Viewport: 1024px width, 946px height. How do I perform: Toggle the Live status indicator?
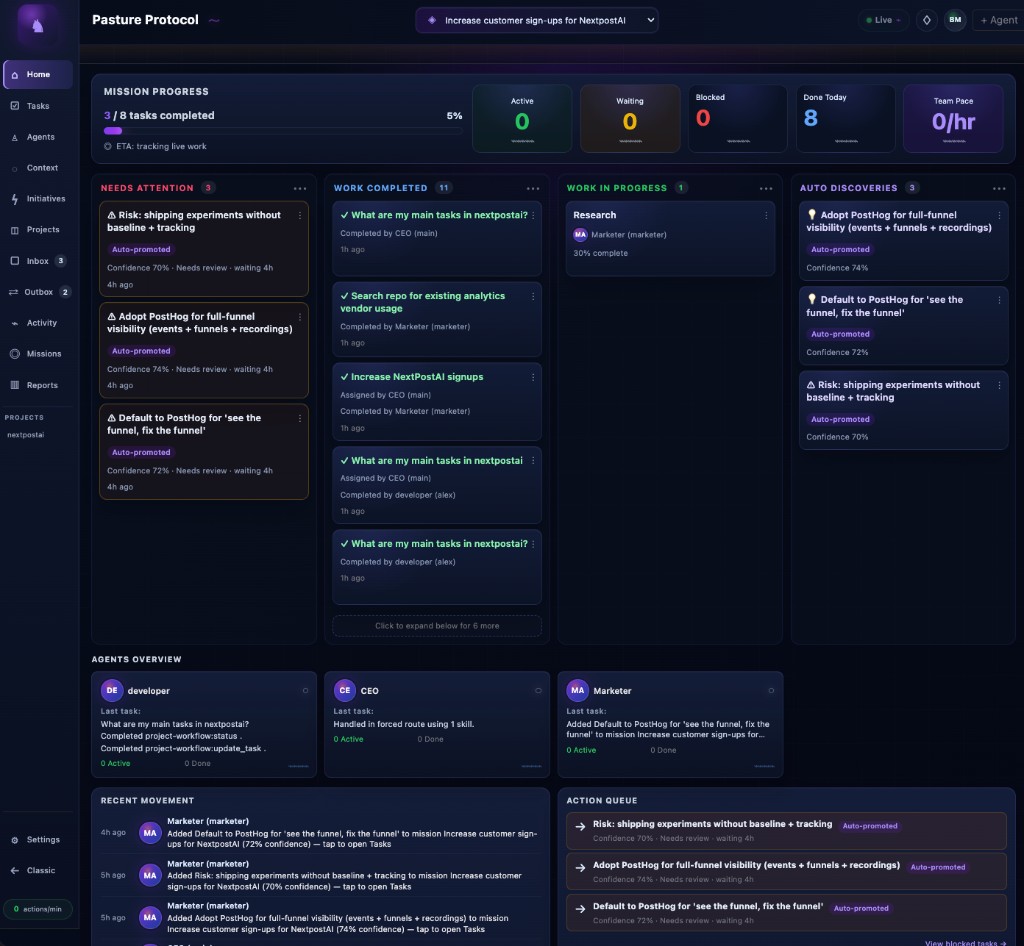pos(883,20)
